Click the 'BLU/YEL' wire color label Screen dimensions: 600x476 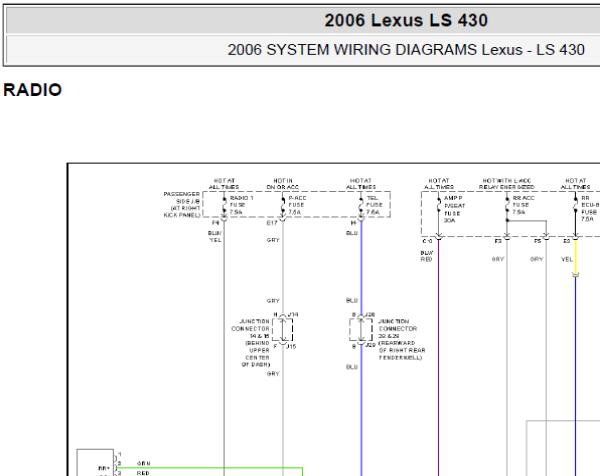tap(215, 236)
